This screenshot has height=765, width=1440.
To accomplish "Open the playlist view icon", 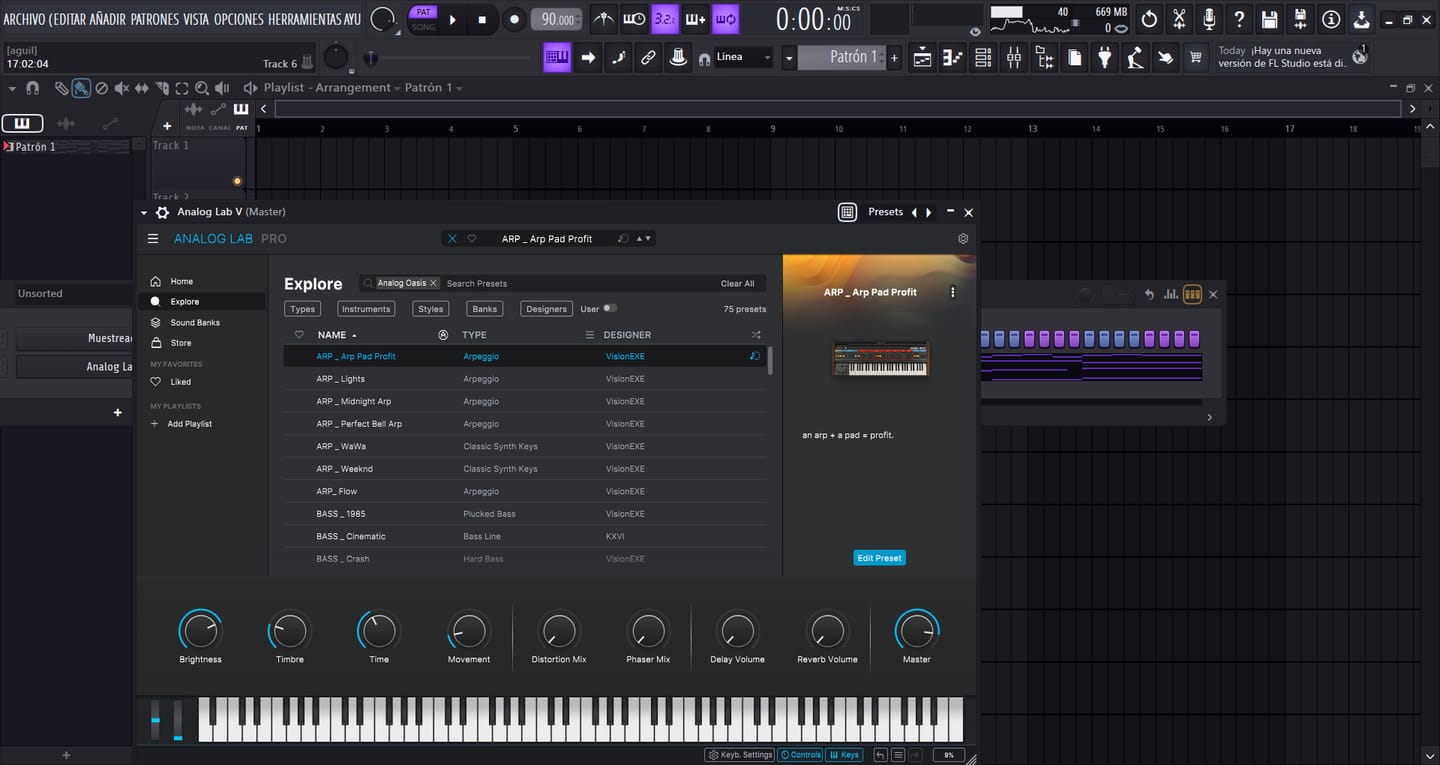I will click(x=922, y=58).
